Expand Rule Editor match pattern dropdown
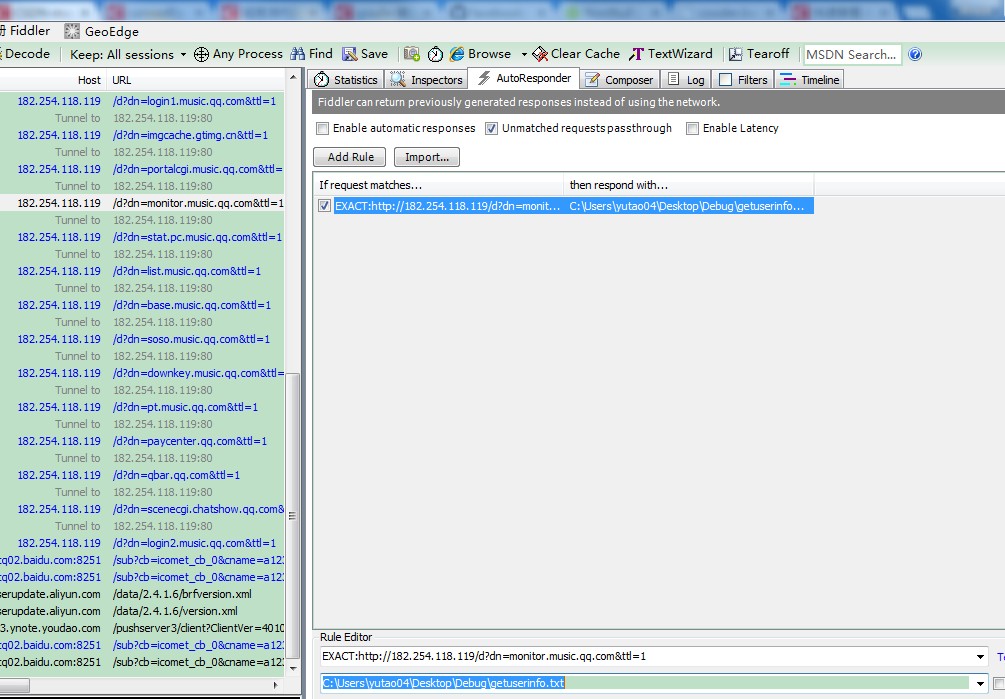1005x699 pixels. pyautogui.click(x=980, y=657)
